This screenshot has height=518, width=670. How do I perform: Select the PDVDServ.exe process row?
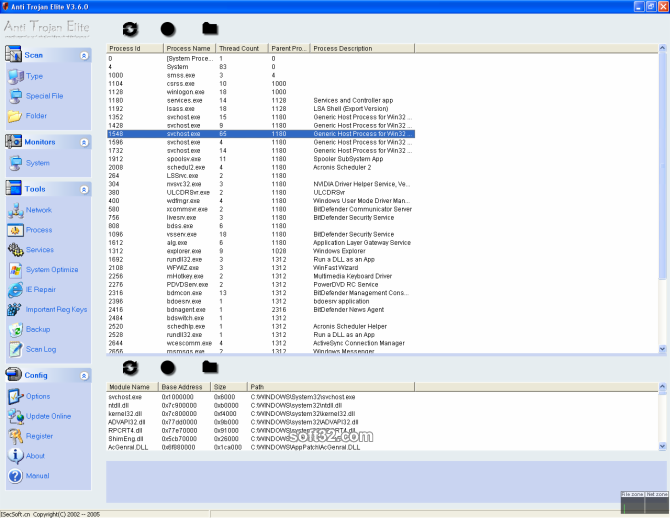261,285
